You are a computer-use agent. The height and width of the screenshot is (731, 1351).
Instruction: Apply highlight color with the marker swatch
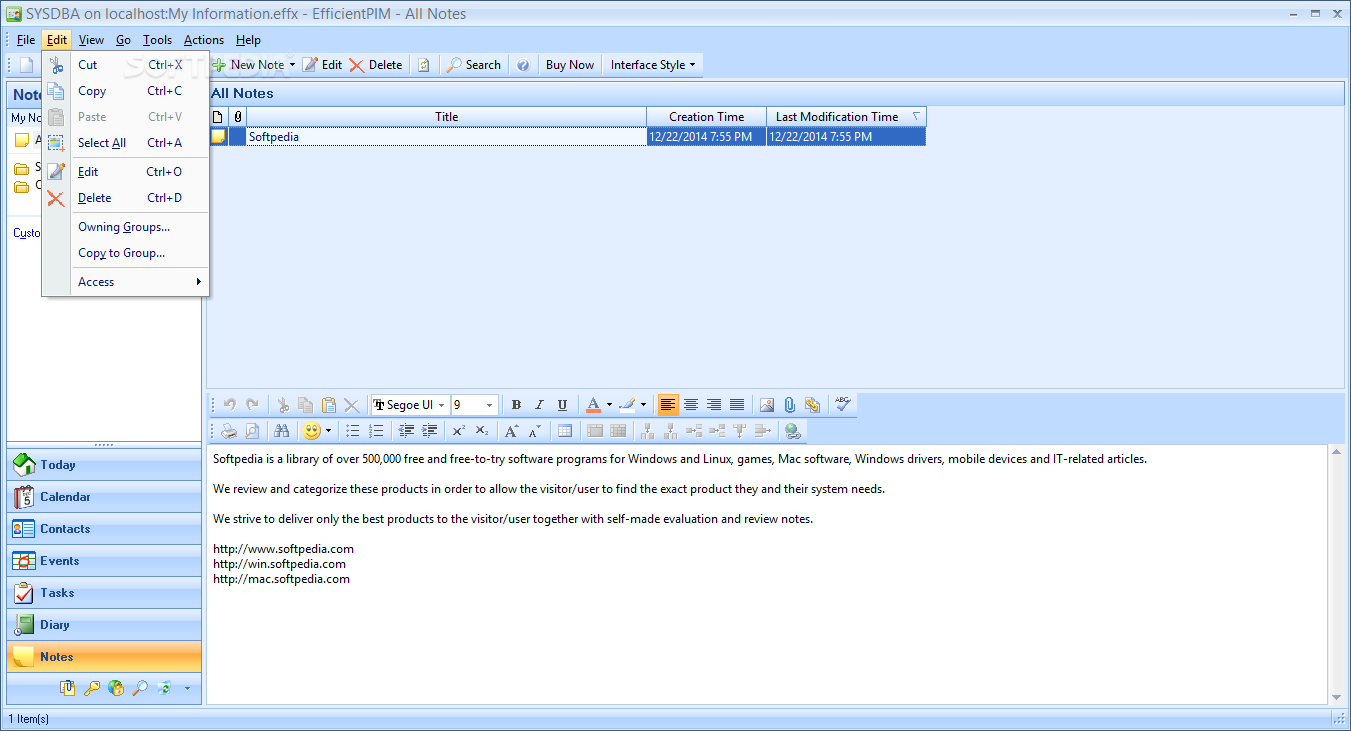point(627,405)
